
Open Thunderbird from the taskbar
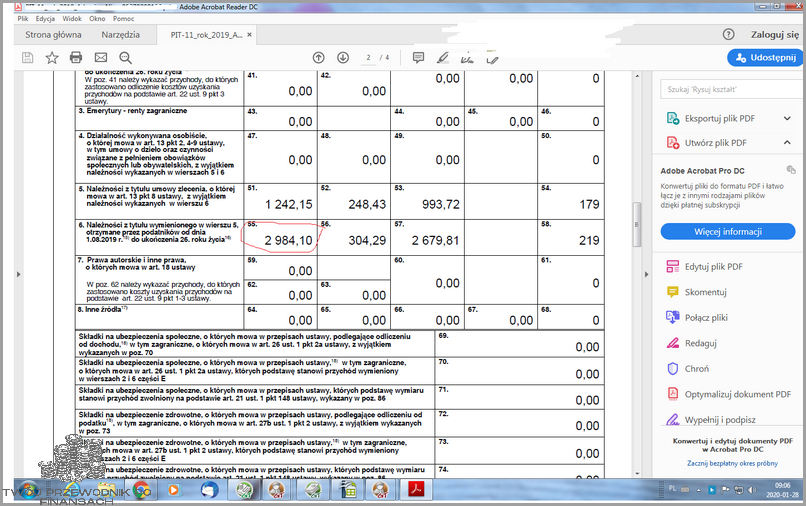(x=210, y=490)
